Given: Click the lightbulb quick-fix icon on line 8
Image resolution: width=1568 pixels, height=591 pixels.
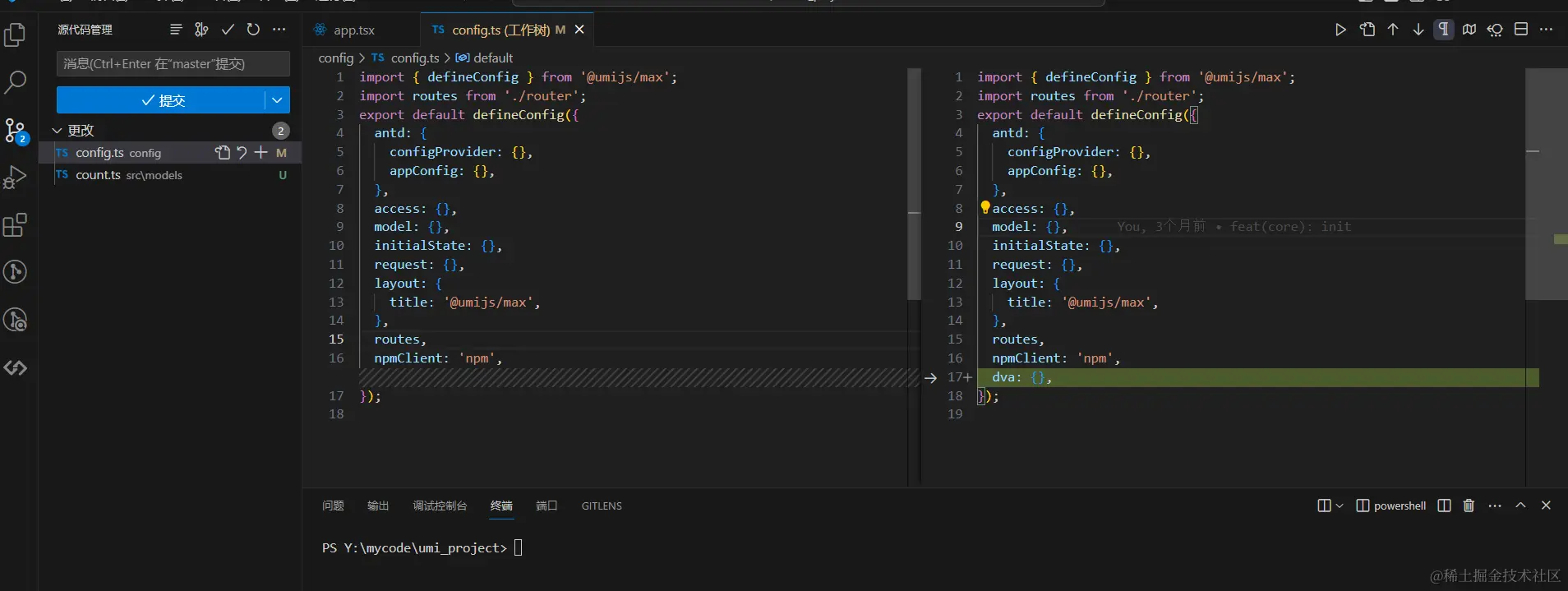Looking at the screenshot, I should 985,208.
